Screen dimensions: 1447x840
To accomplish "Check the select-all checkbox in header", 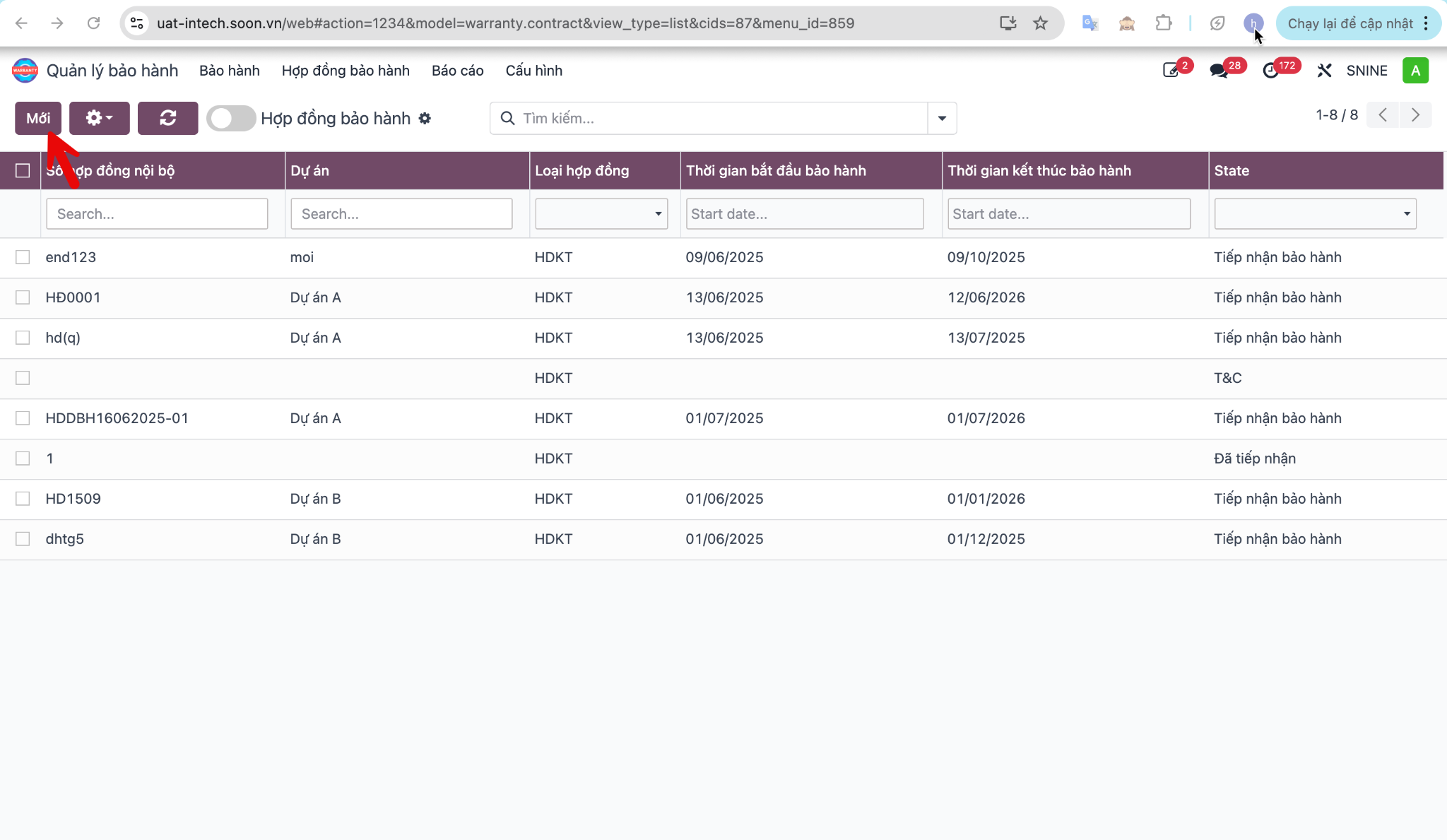I will pyautogui.click(x=23, y=170).
